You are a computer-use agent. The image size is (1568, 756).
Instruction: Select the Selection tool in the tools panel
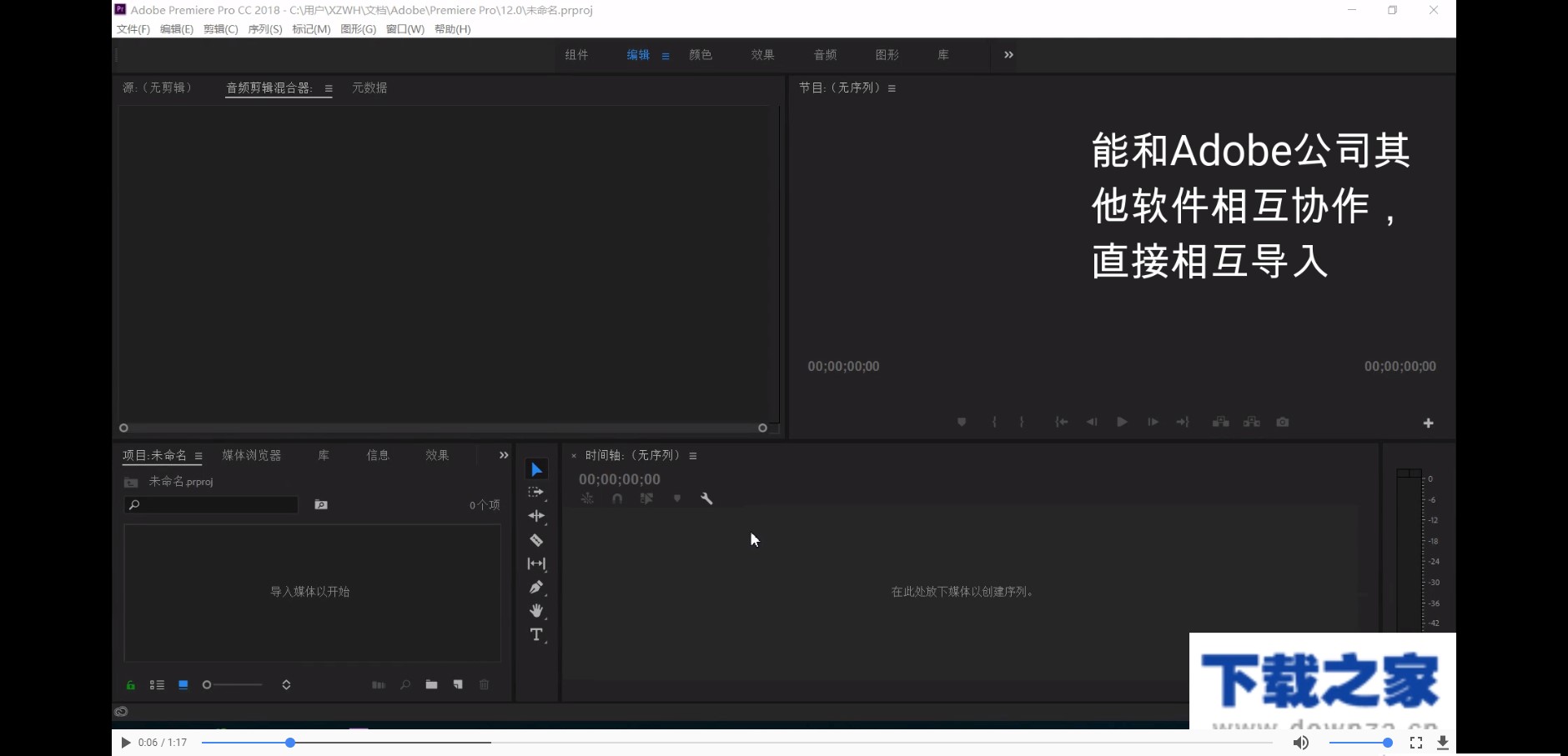[537, 468]
